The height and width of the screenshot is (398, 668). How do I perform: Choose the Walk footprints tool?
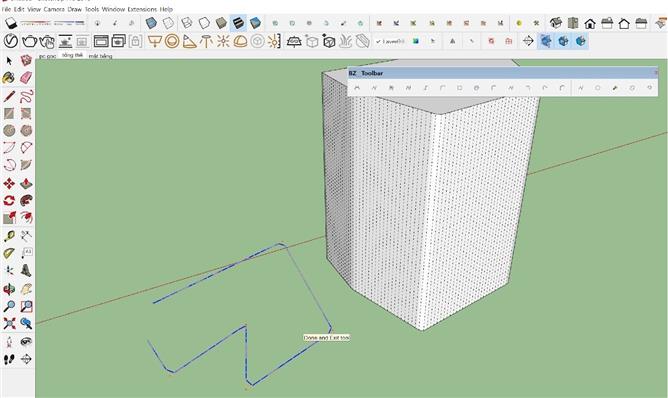point(9,359)
